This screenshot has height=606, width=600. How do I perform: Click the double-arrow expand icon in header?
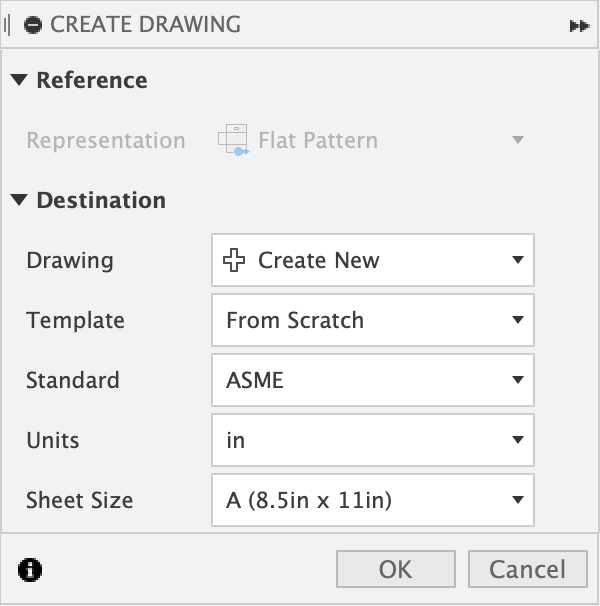coord(578,26)
